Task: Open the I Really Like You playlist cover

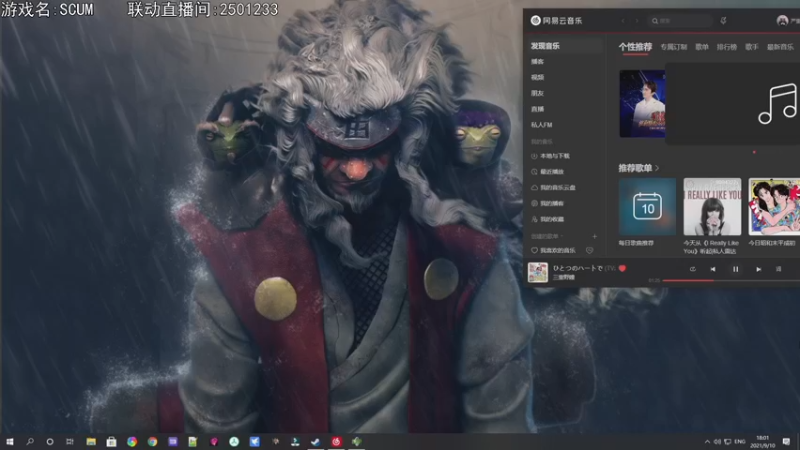Action: click(x=712, y=207)
